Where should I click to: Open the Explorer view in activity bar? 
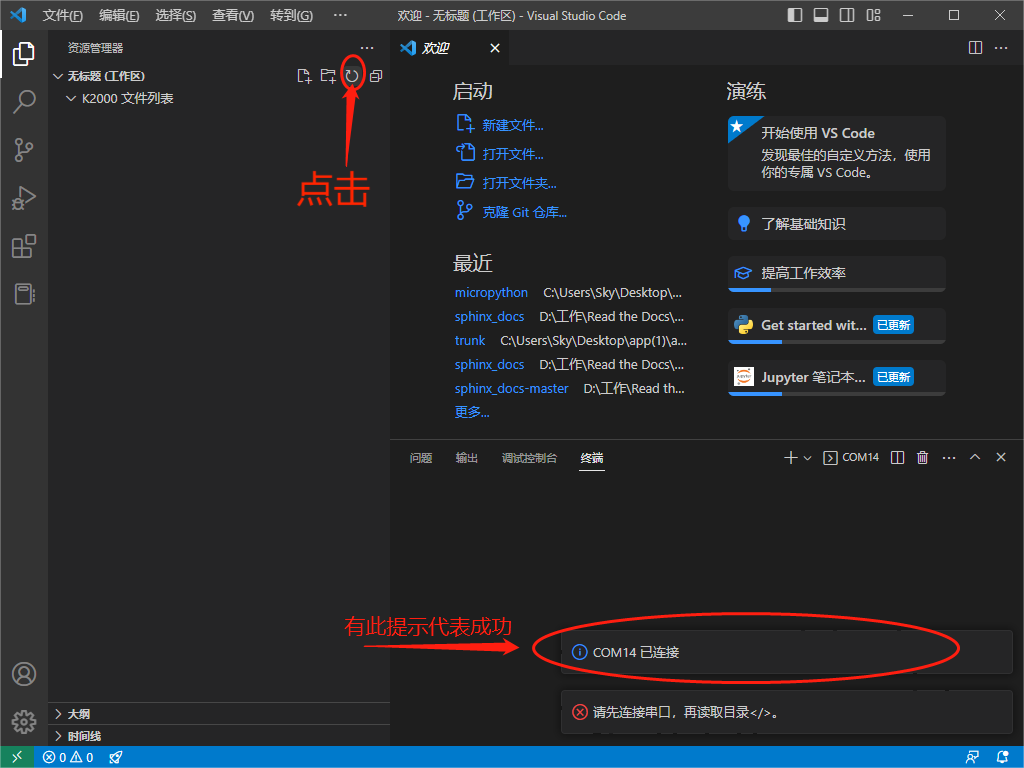pyautogui.click(x=24, y=54)
